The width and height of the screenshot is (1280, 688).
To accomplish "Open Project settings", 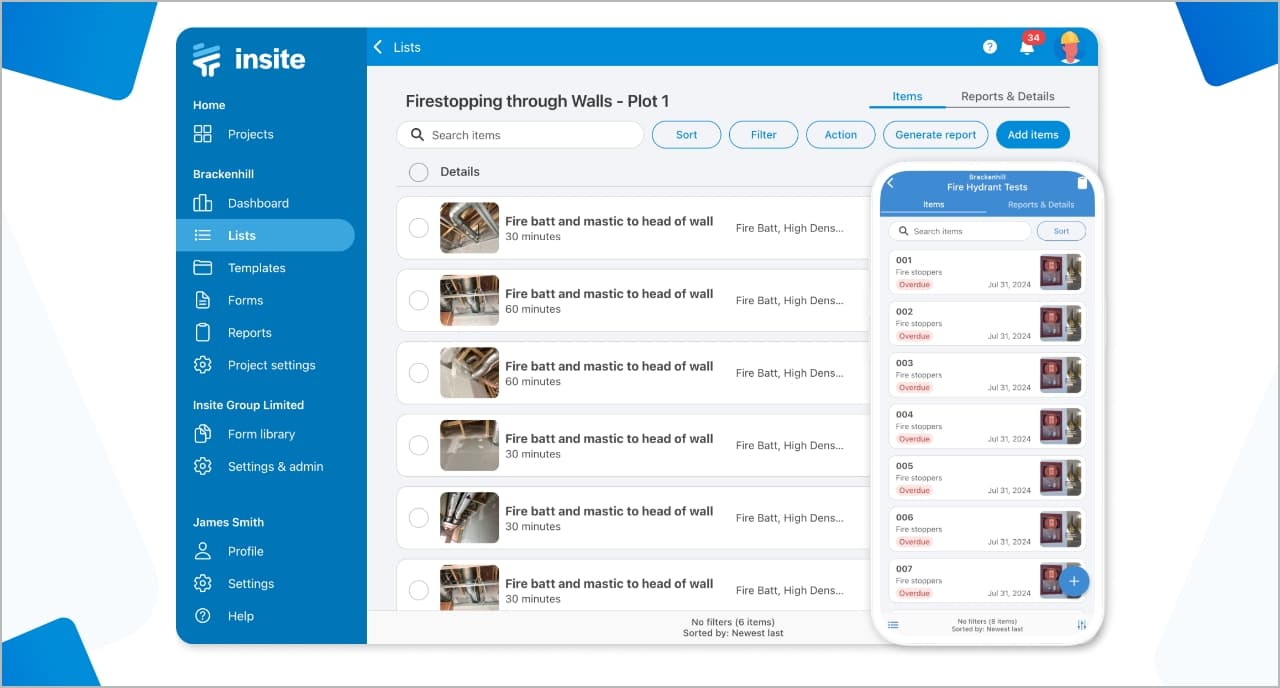I will (254, 365).
